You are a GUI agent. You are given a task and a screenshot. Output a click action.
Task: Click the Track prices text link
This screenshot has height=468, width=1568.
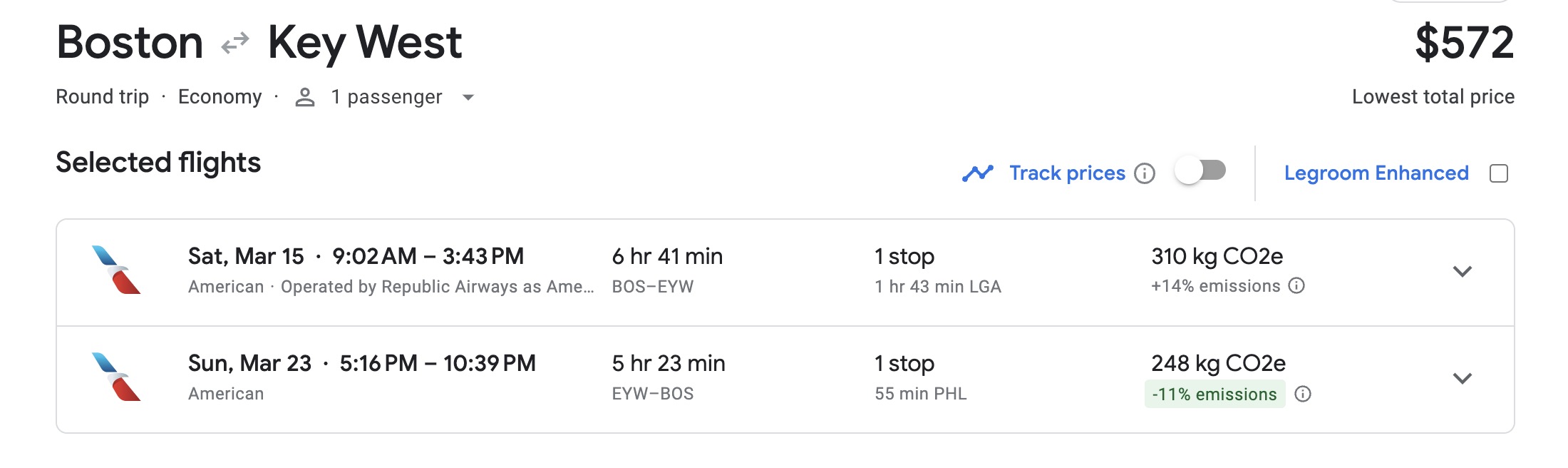coord(1066,173)
